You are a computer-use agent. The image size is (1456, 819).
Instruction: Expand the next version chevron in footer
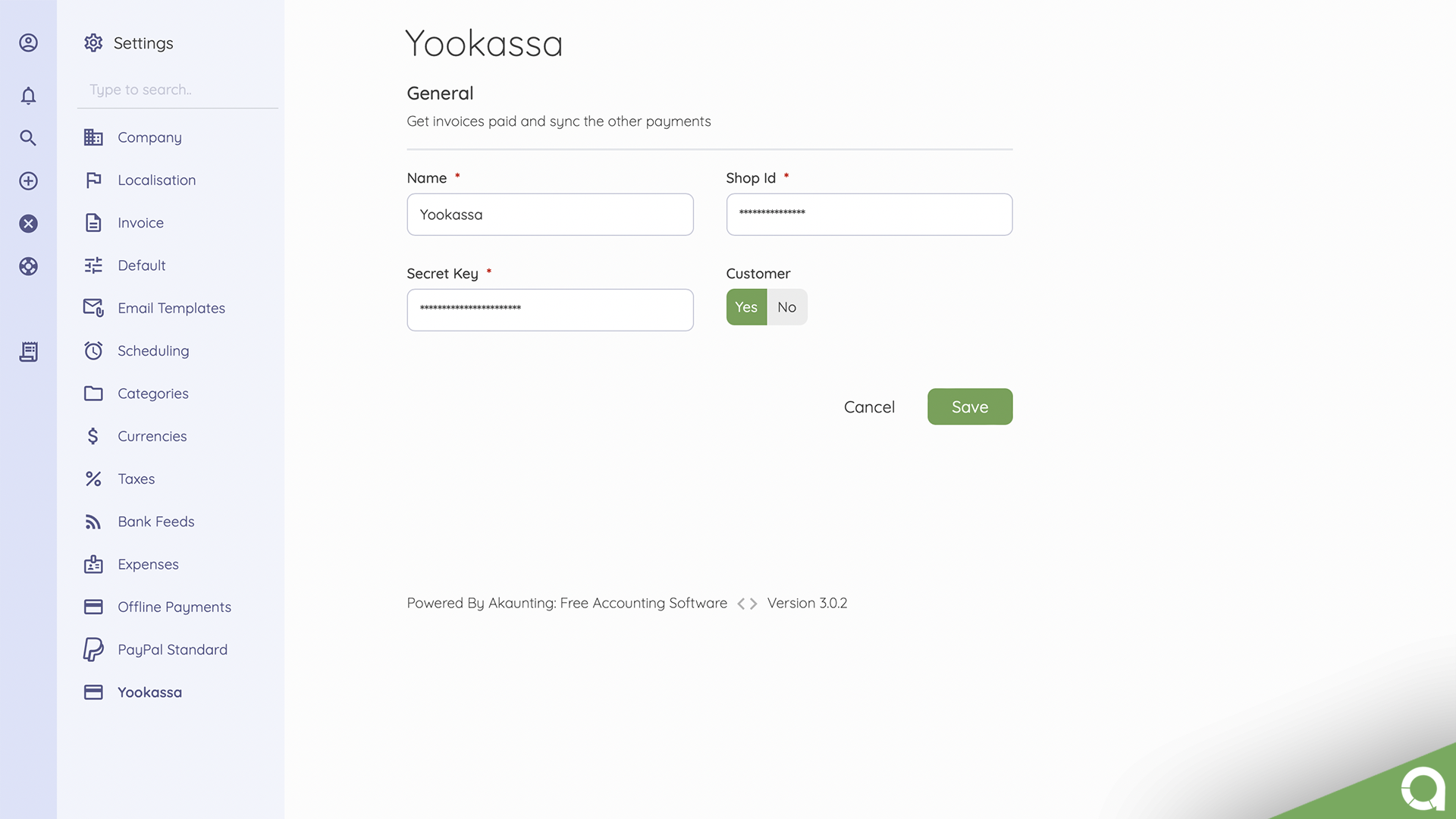pyautogui.click(x=754, y=603)
